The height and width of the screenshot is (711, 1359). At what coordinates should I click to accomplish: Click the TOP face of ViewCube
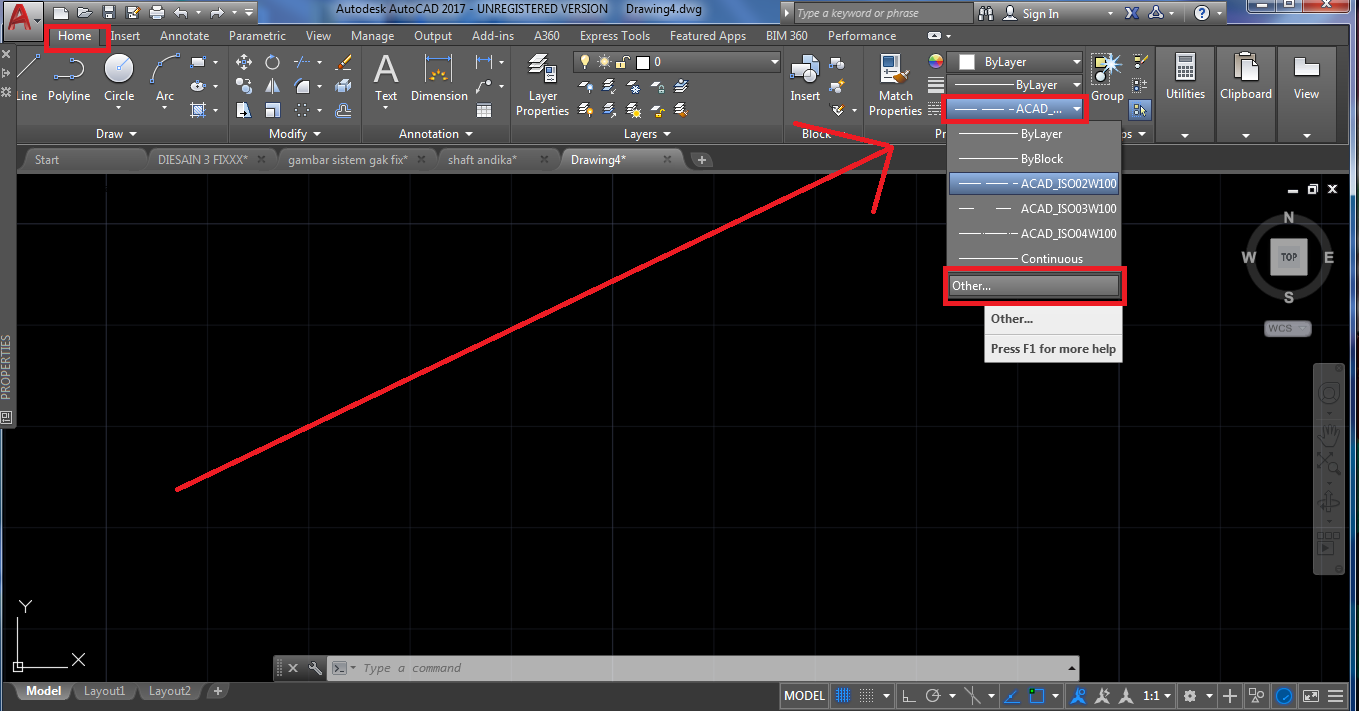[x=1288, y=257]
